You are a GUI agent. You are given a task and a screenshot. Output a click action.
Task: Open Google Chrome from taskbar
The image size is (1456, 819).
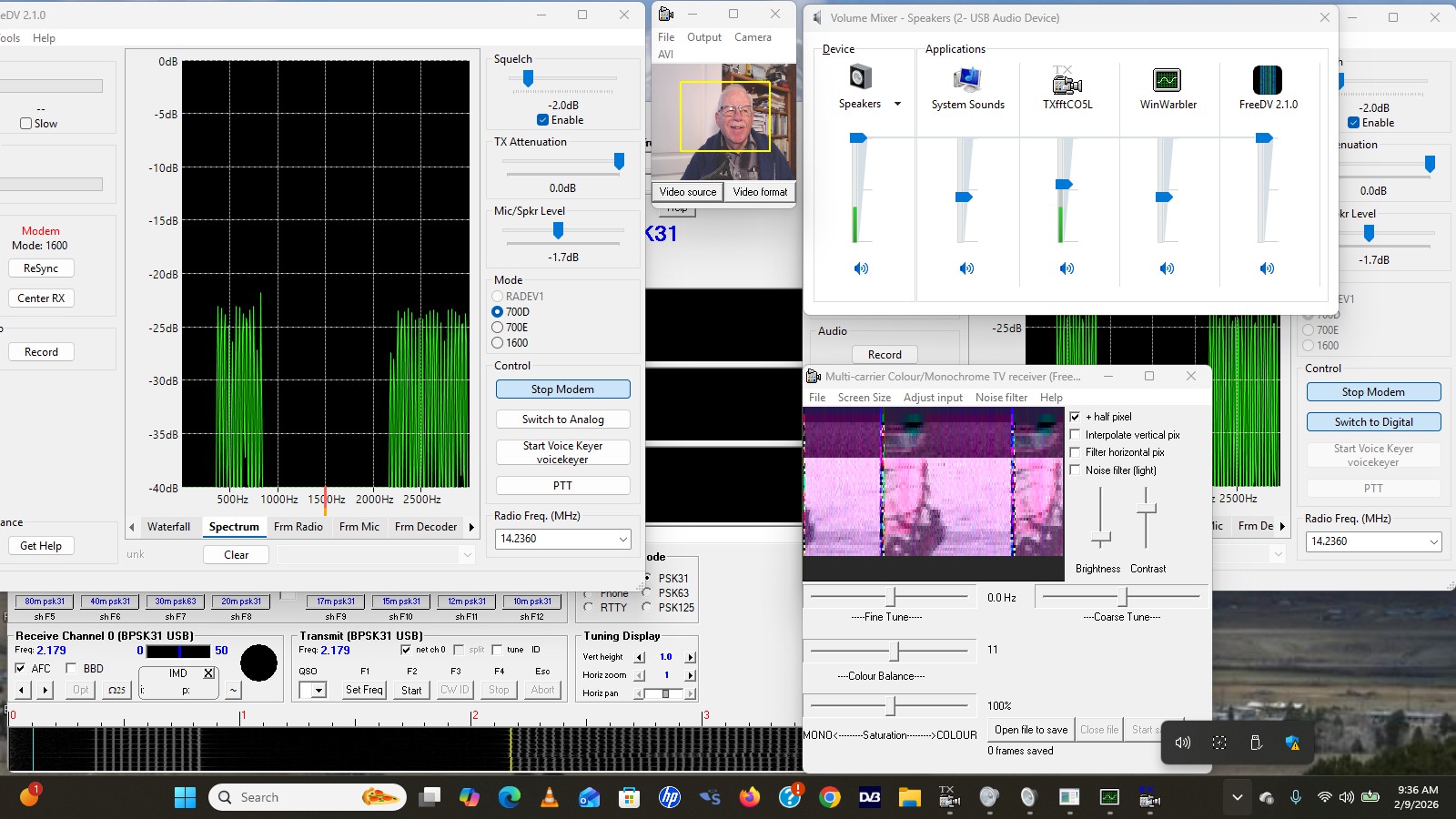tap(829, 798)
